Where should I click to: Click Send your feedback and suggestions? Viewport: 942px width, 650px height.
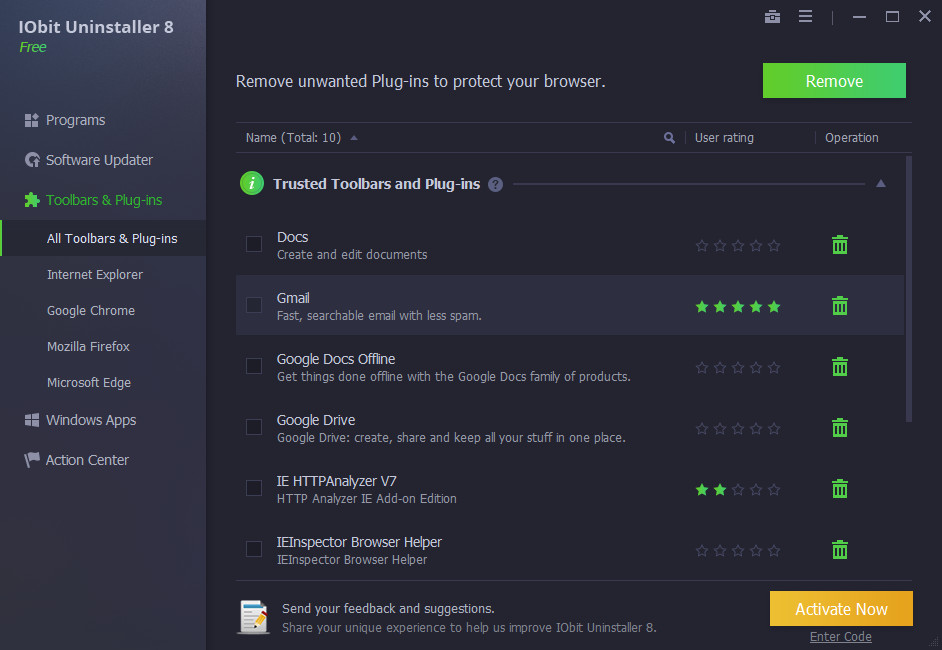(388, 609)
